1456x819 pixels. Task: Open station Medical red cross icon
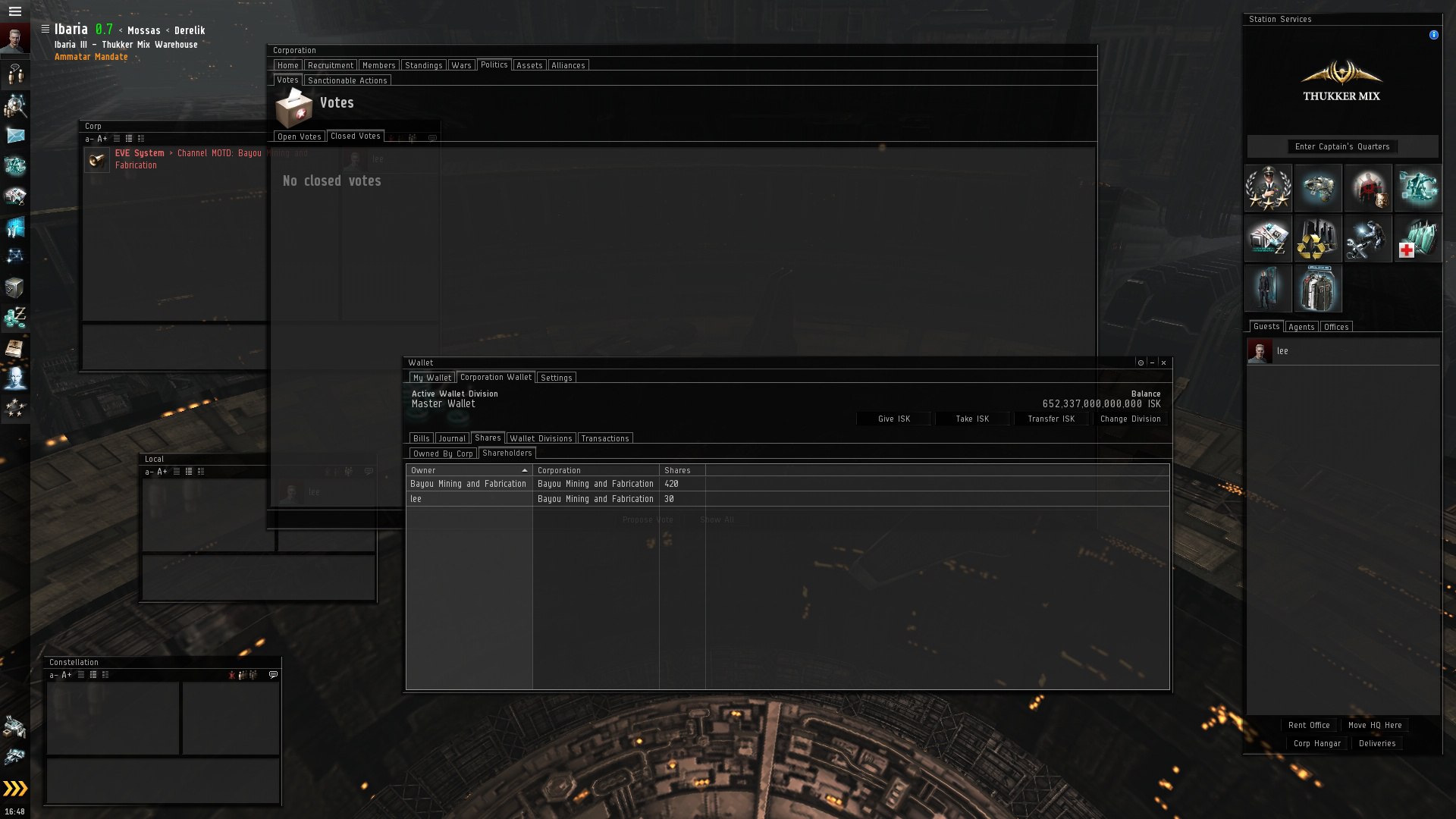pyautogui.click(x=1418, y=238)
